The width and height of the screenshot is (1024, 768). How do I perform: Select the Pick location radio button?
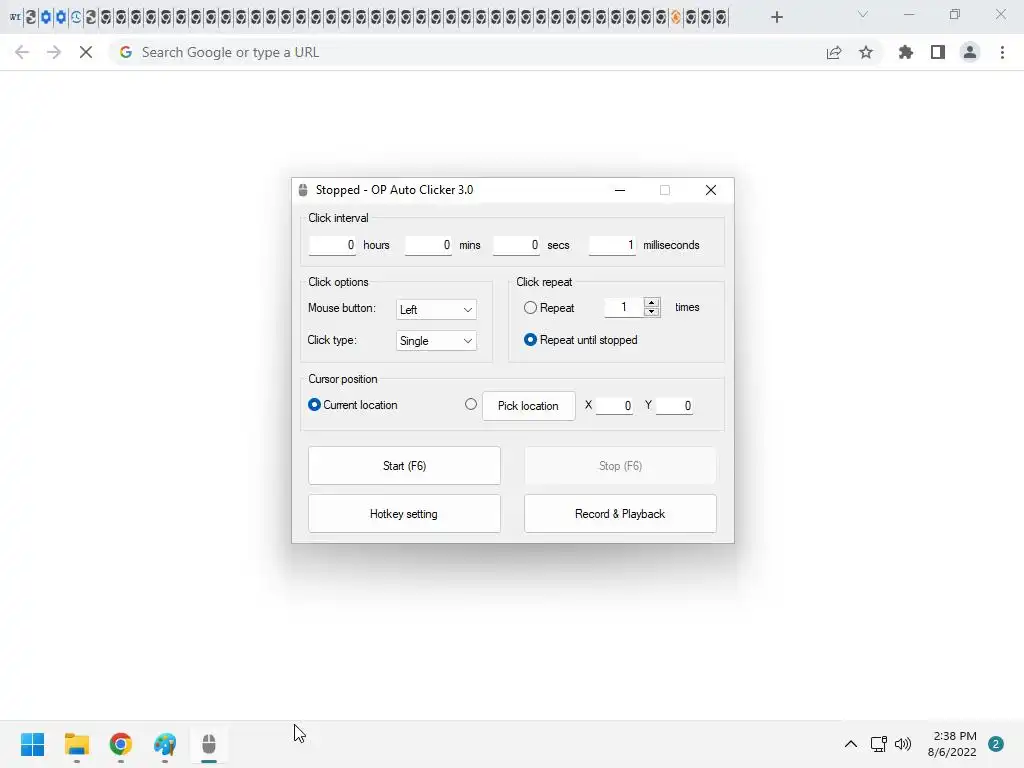(x=471, y=404)
